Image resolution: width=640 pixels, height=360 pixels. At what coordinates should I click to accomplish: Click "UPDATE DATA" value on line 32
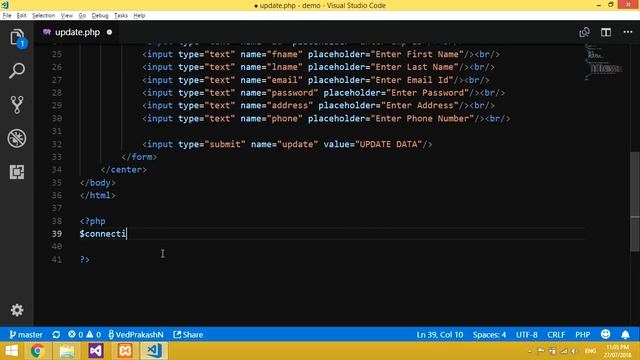(389, 144)
